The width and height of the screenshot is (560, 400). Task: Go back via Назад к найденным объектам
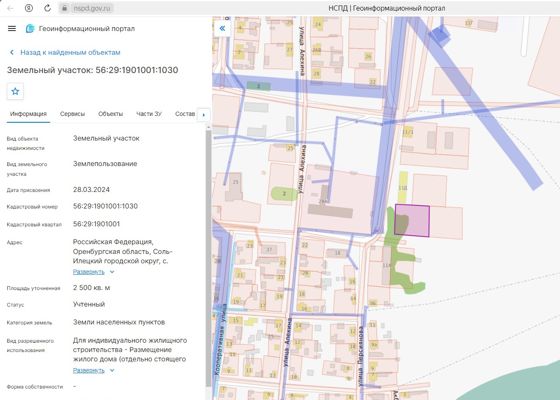pos(70,52)
